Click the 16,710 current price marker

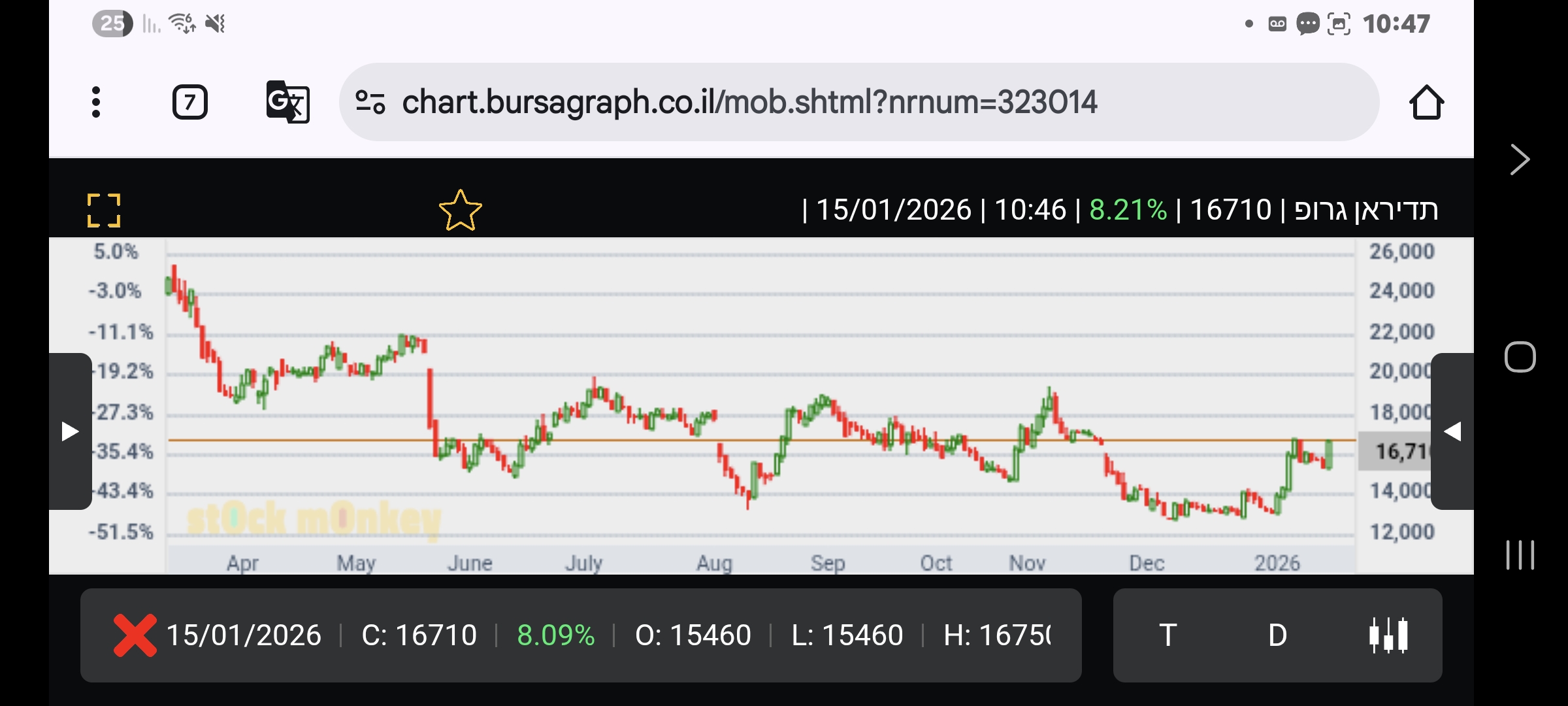pos(1397,451)
